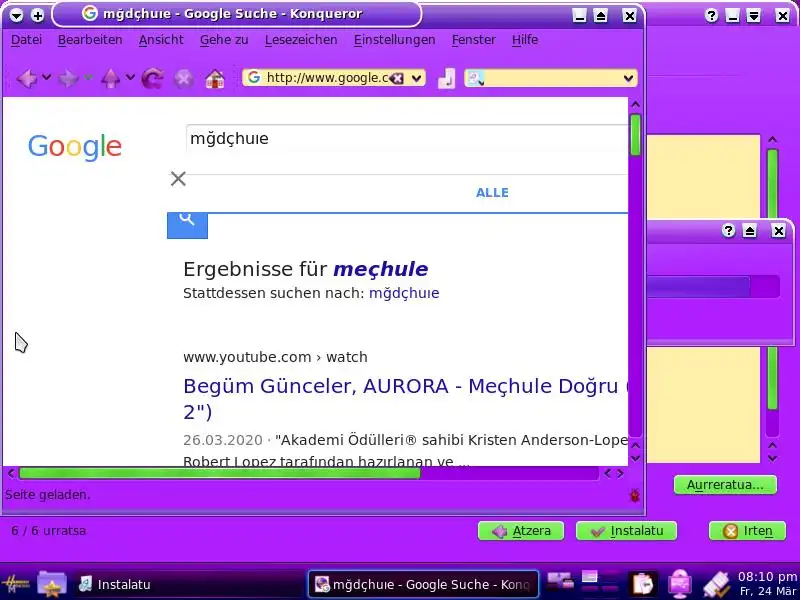Click in the Google search query field
800x600 pixels.
click(x=407, y=138)
